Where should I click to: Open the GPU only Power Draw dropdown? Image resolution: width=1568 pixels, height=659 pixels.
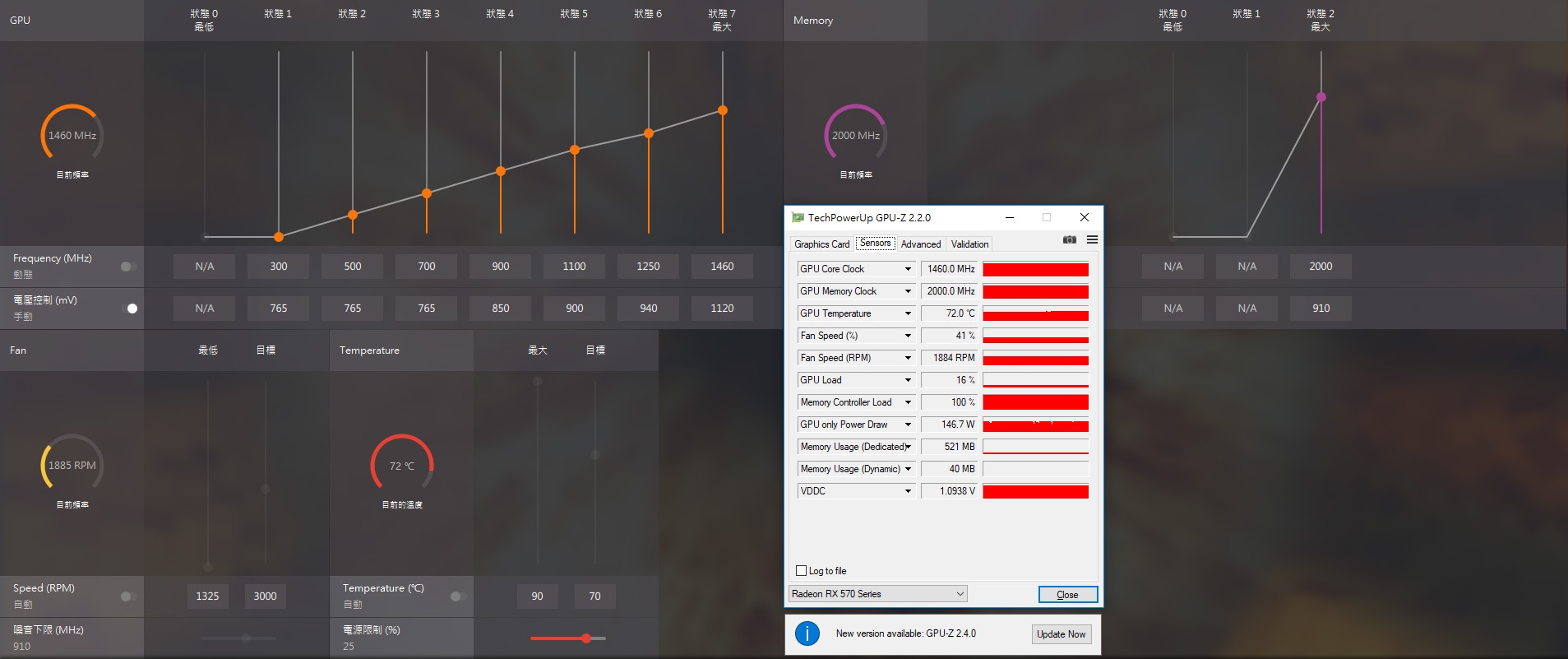(908, 425)
